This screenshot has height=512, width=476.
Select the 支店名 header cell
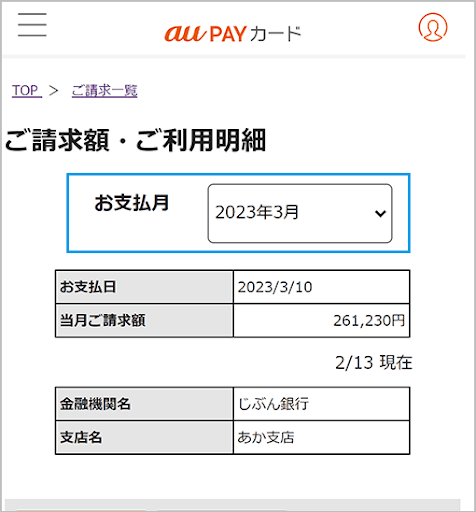coord(144,437)
